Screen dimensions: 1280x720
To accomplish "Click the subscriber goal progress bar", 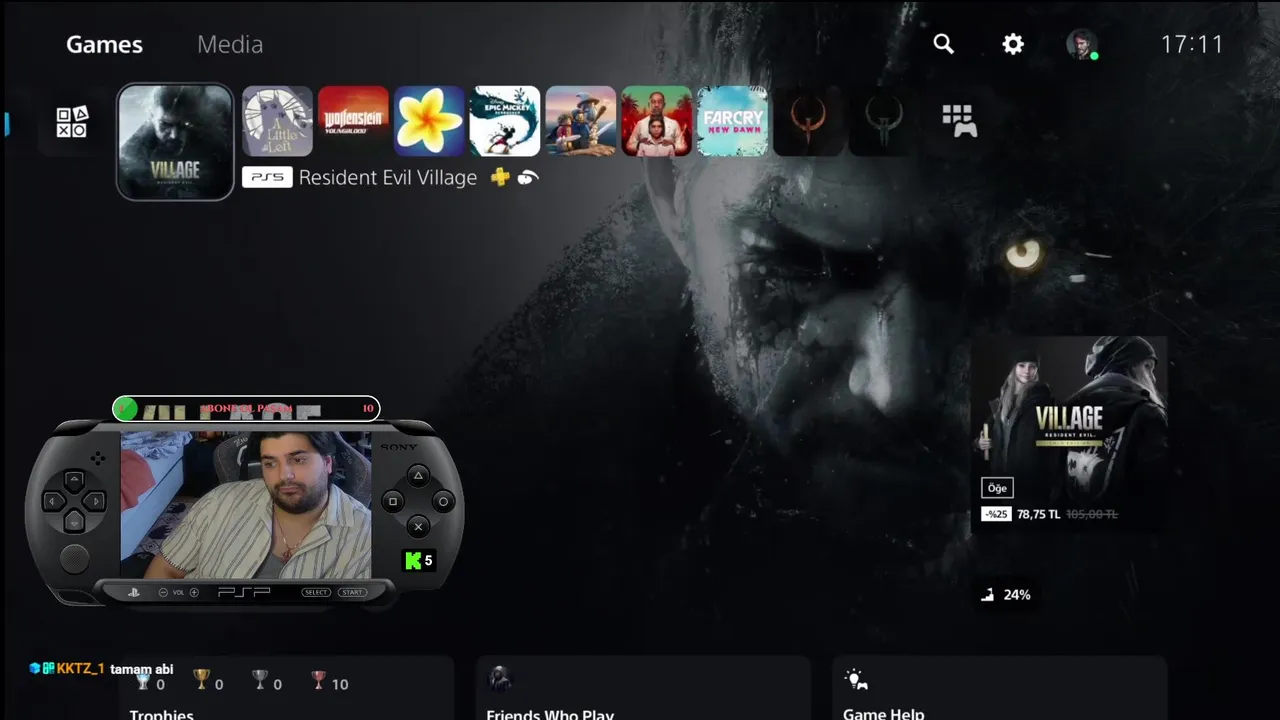I will point(246,408).
